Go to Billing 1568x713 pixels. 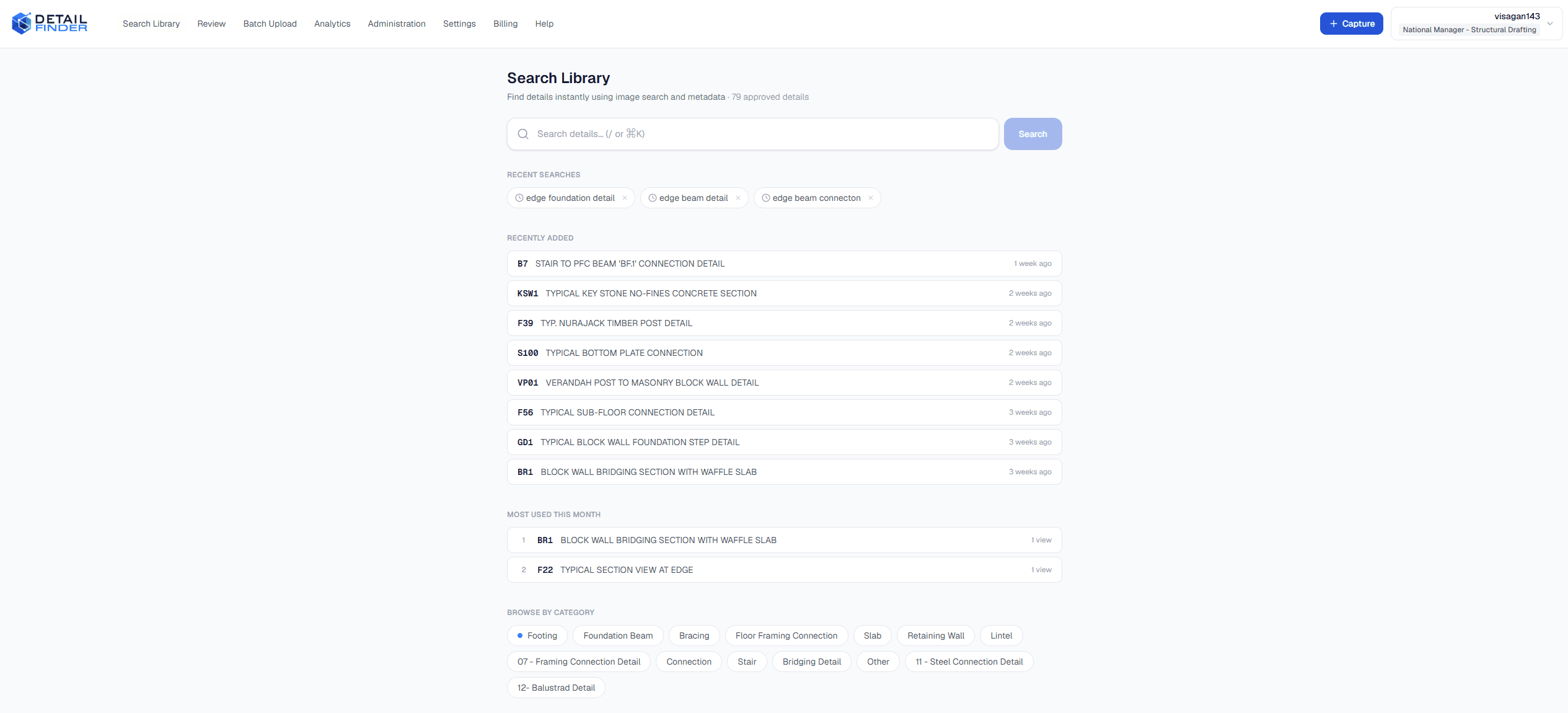505,24
